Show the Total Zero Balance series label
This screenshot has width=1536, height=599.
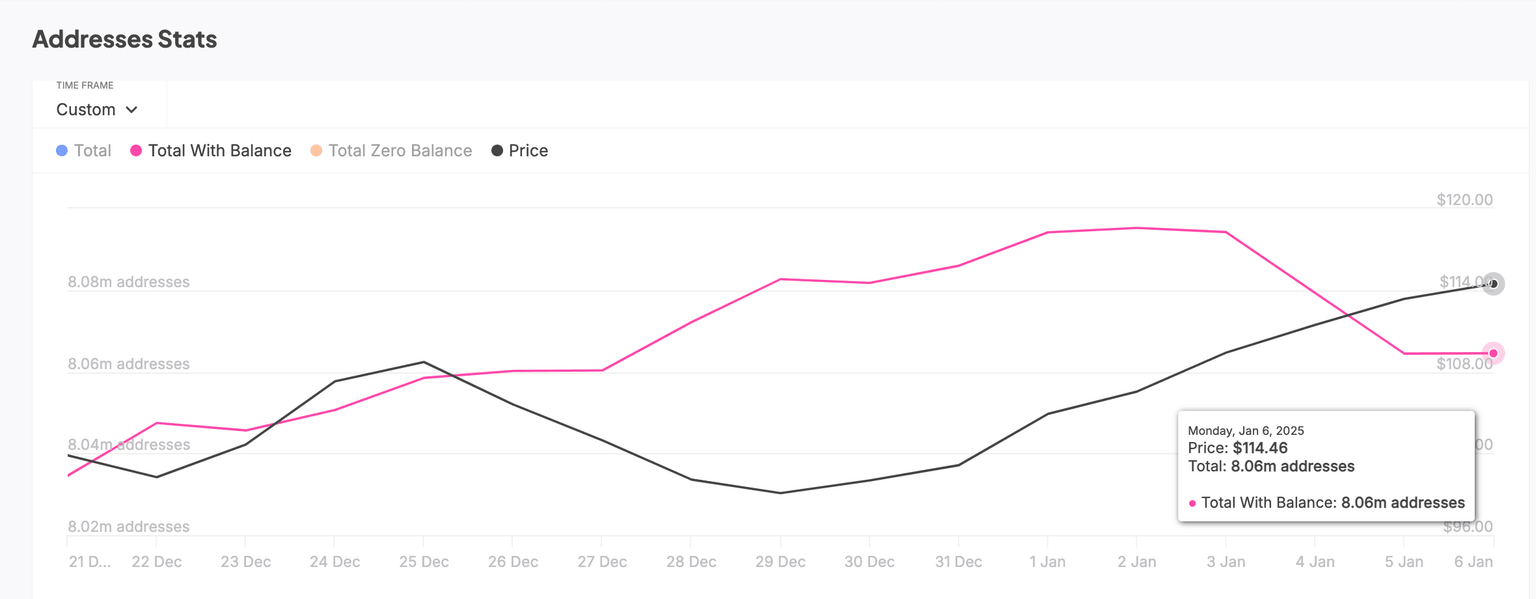400,151
